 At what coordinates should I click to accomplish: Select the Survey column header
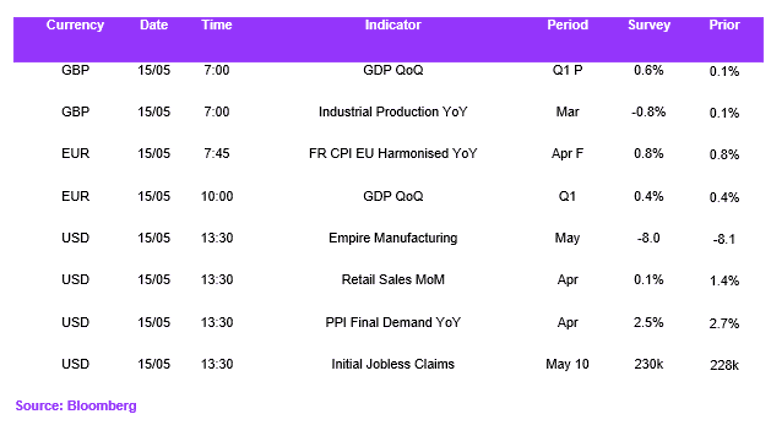pos(649,25)
